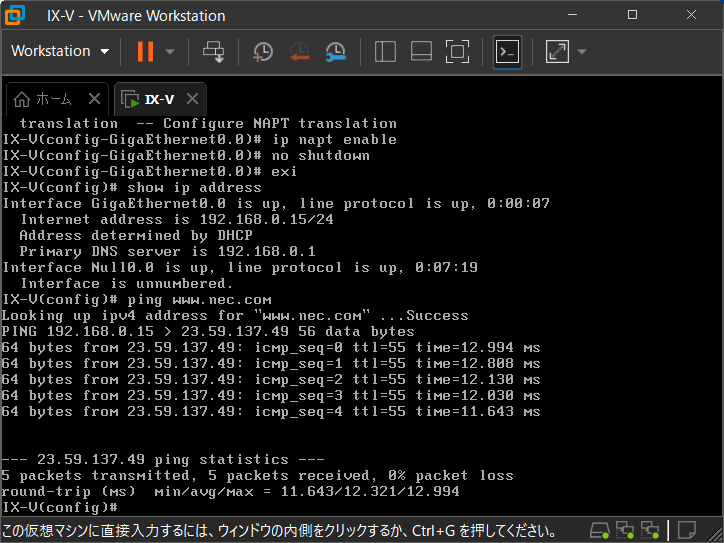Click the 'Interface is unnumbered.' line
Image resolution: width=724 pixels, height=543 pixels.
pos(127,284)
